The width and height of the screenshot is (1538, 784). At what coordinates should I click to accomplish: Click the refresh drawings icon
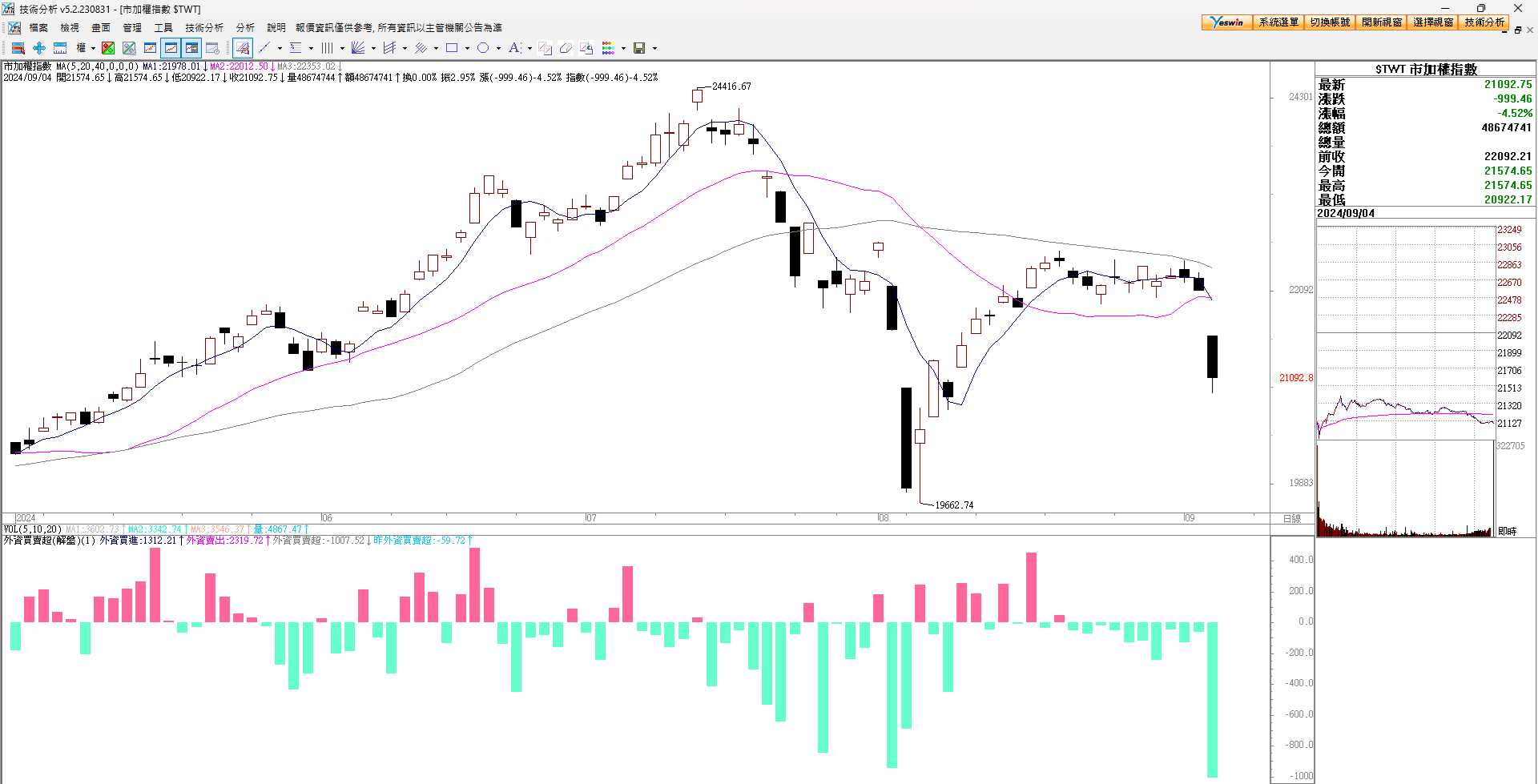coord(586,48)
